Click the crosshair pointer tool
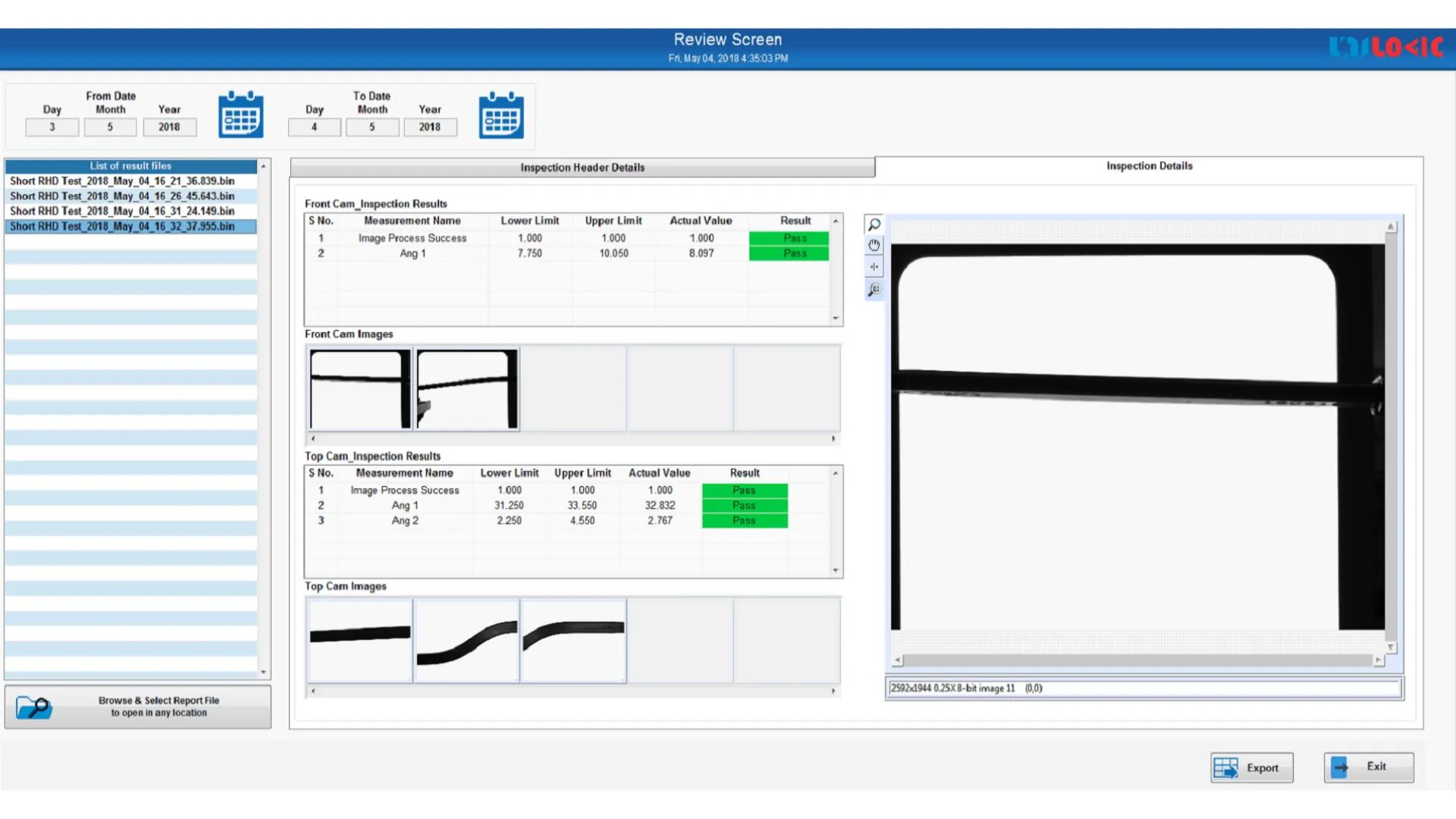 tap(874, 267)
